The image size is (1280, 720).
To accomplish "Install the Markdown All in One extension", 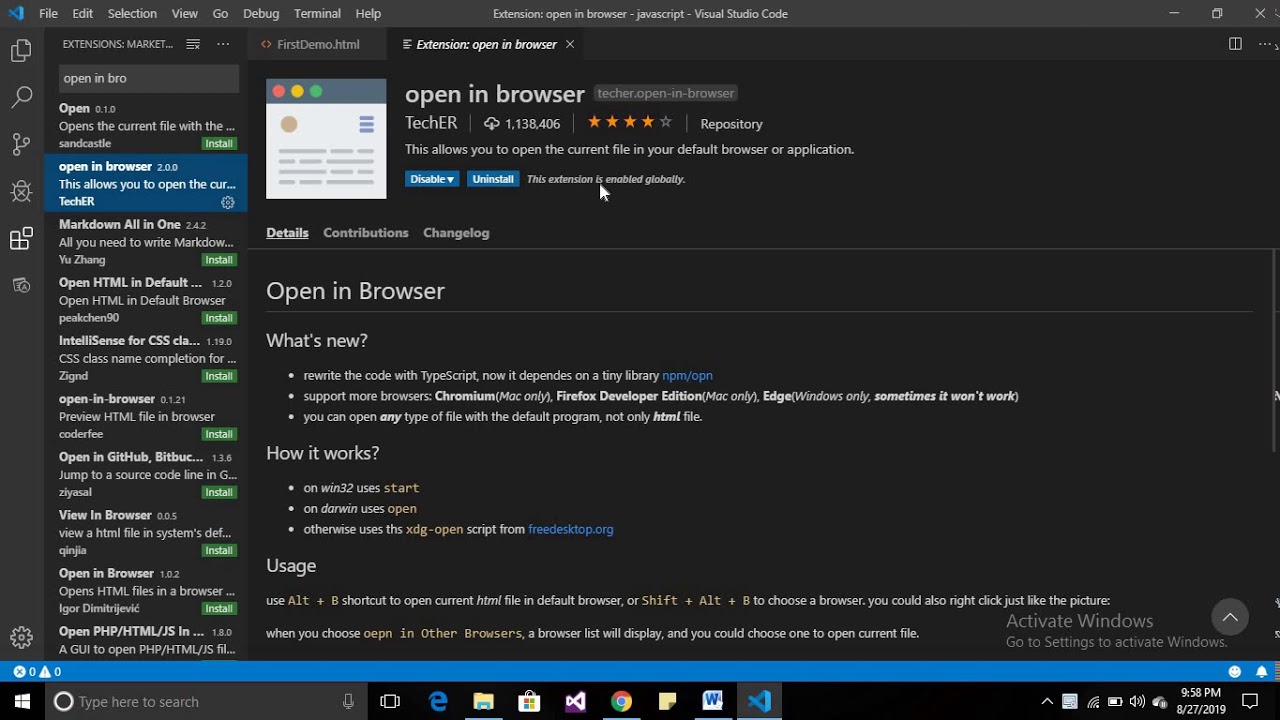I will click(219, 260).
